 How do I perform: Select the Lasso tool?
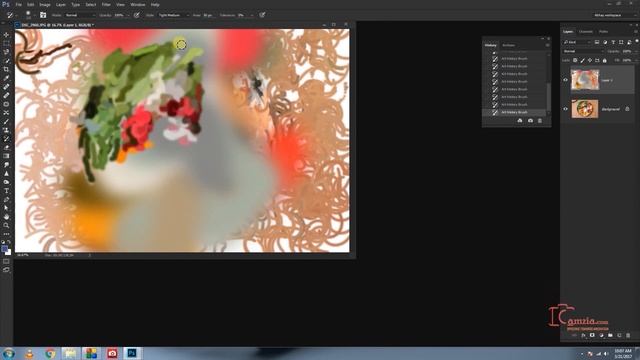6,52
